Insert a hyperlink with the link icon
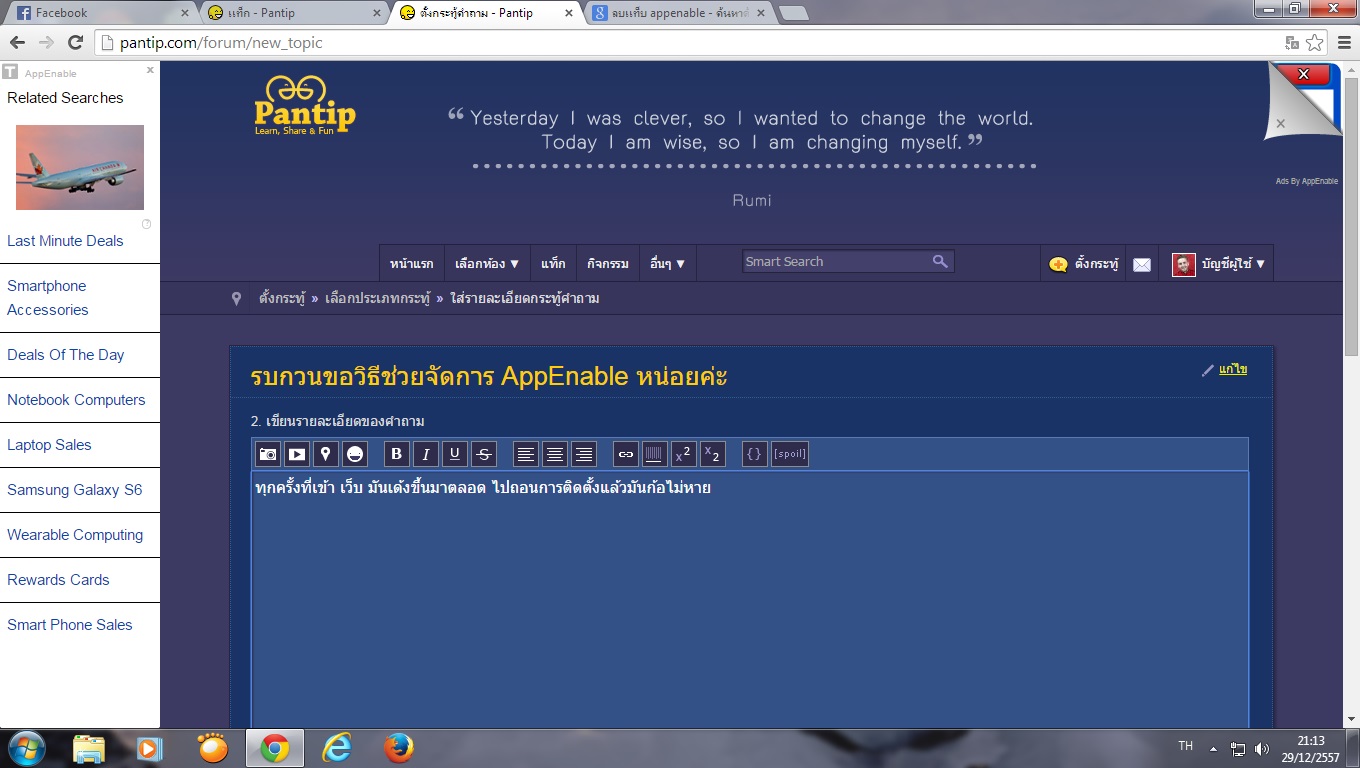Screen dimensions: 1360x768 coord(626,454)
